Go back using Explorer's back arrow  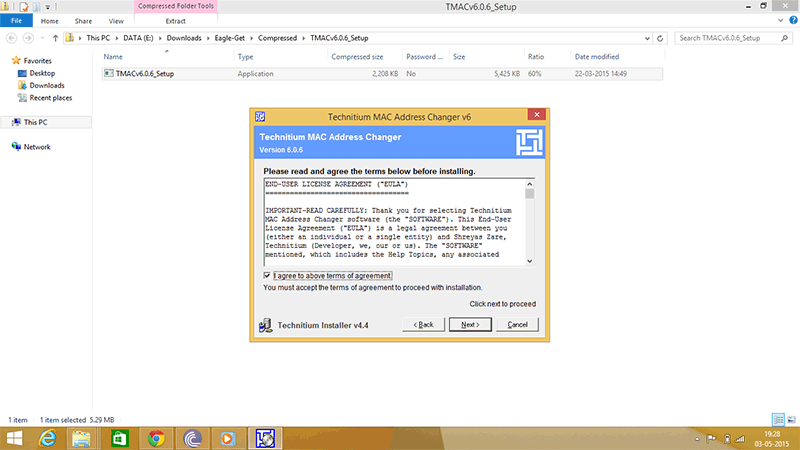point(11,38)
